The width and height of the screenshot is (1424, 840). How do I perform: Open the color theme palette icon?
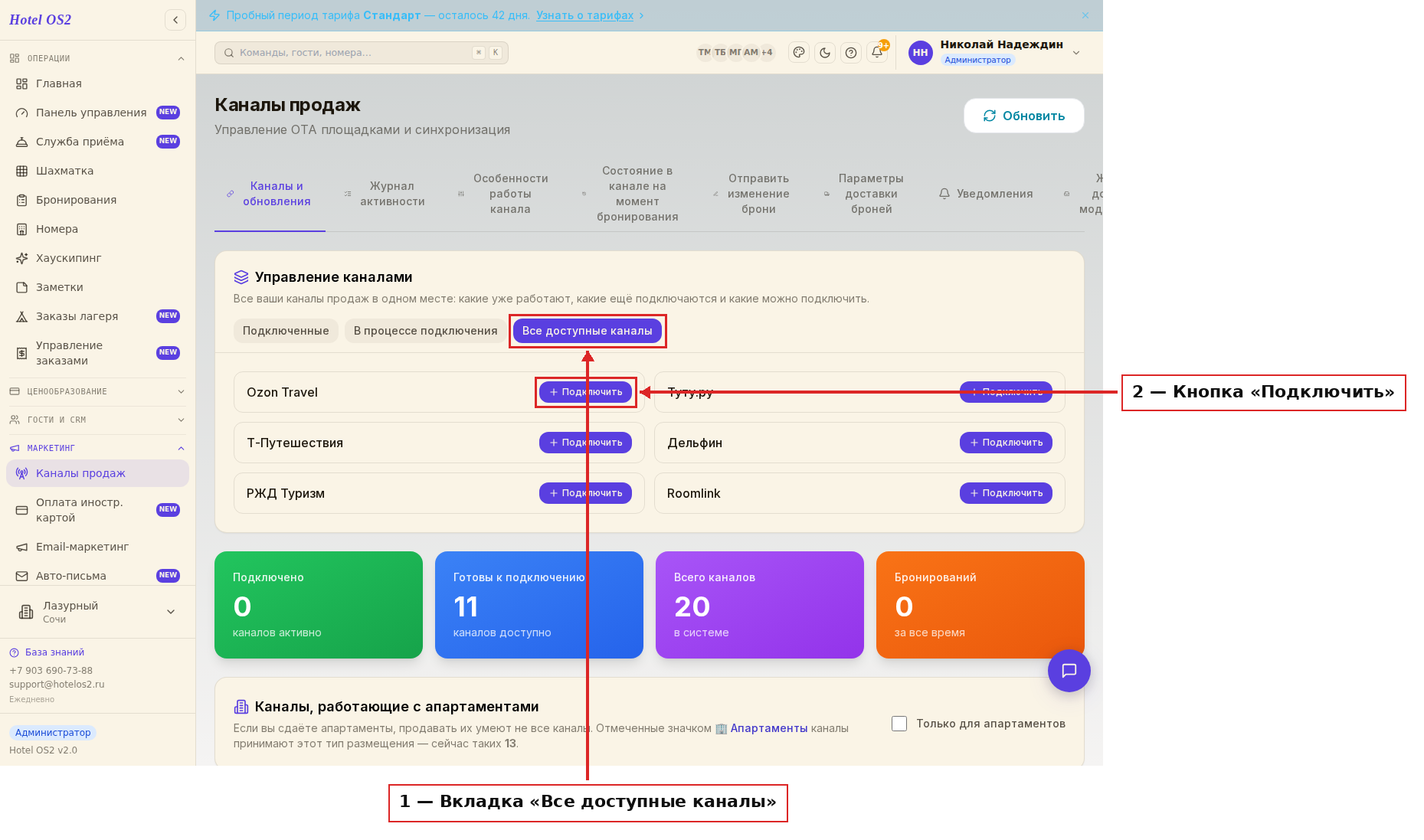pos(799,53)
